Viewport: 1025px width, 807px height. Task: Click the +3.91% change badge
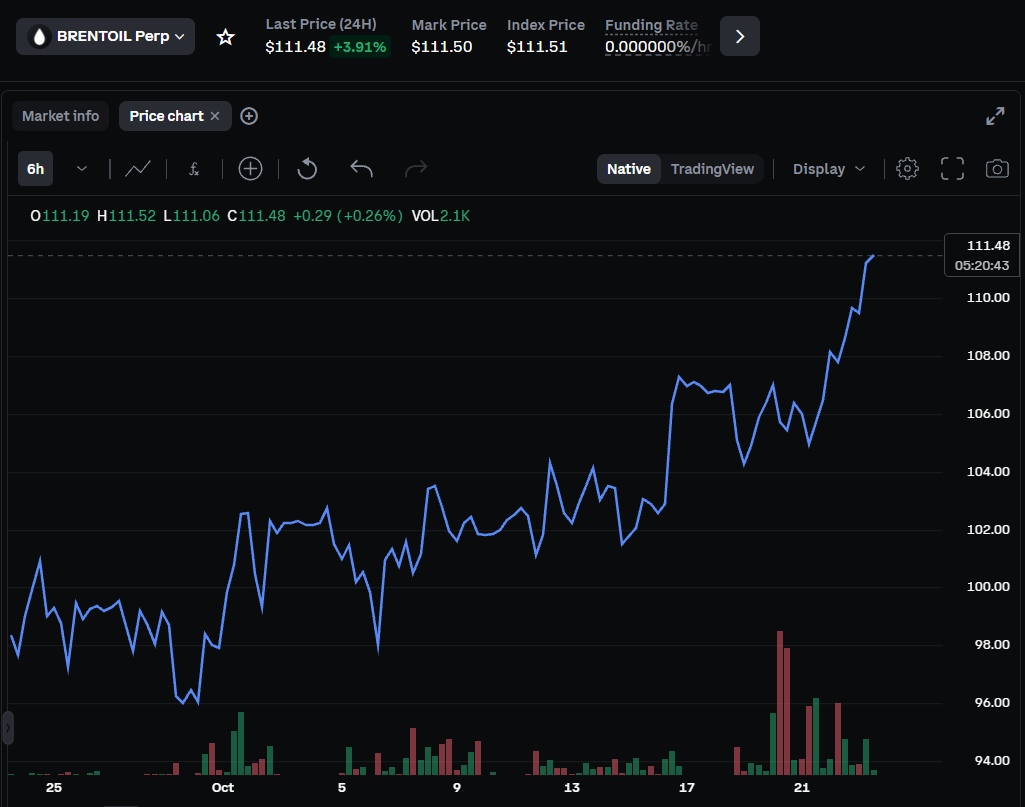pos(360,46)
